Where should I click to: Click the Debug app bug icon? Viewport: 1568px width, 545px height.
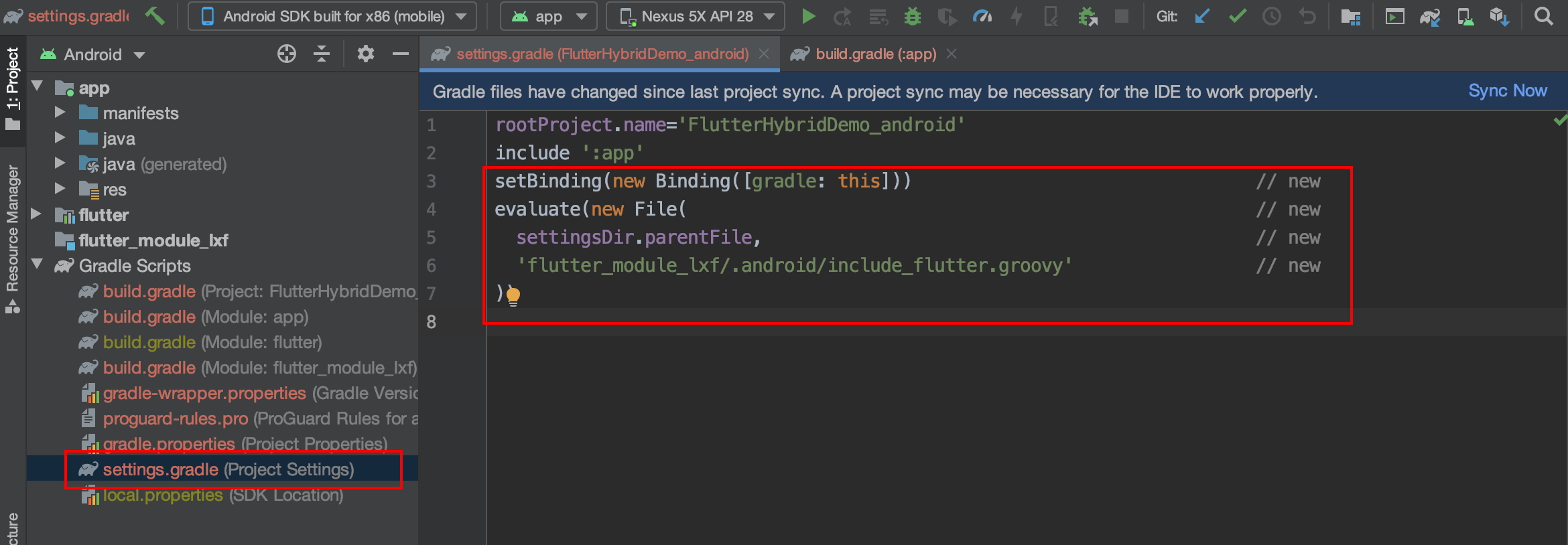(x=912, y=16)
